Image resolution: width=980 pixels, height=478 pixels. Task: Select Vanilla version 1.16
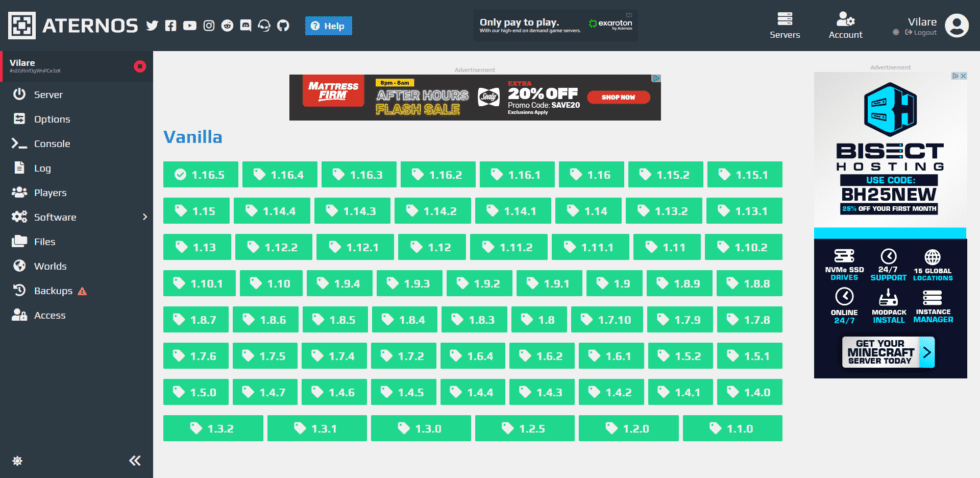point(591,174)
